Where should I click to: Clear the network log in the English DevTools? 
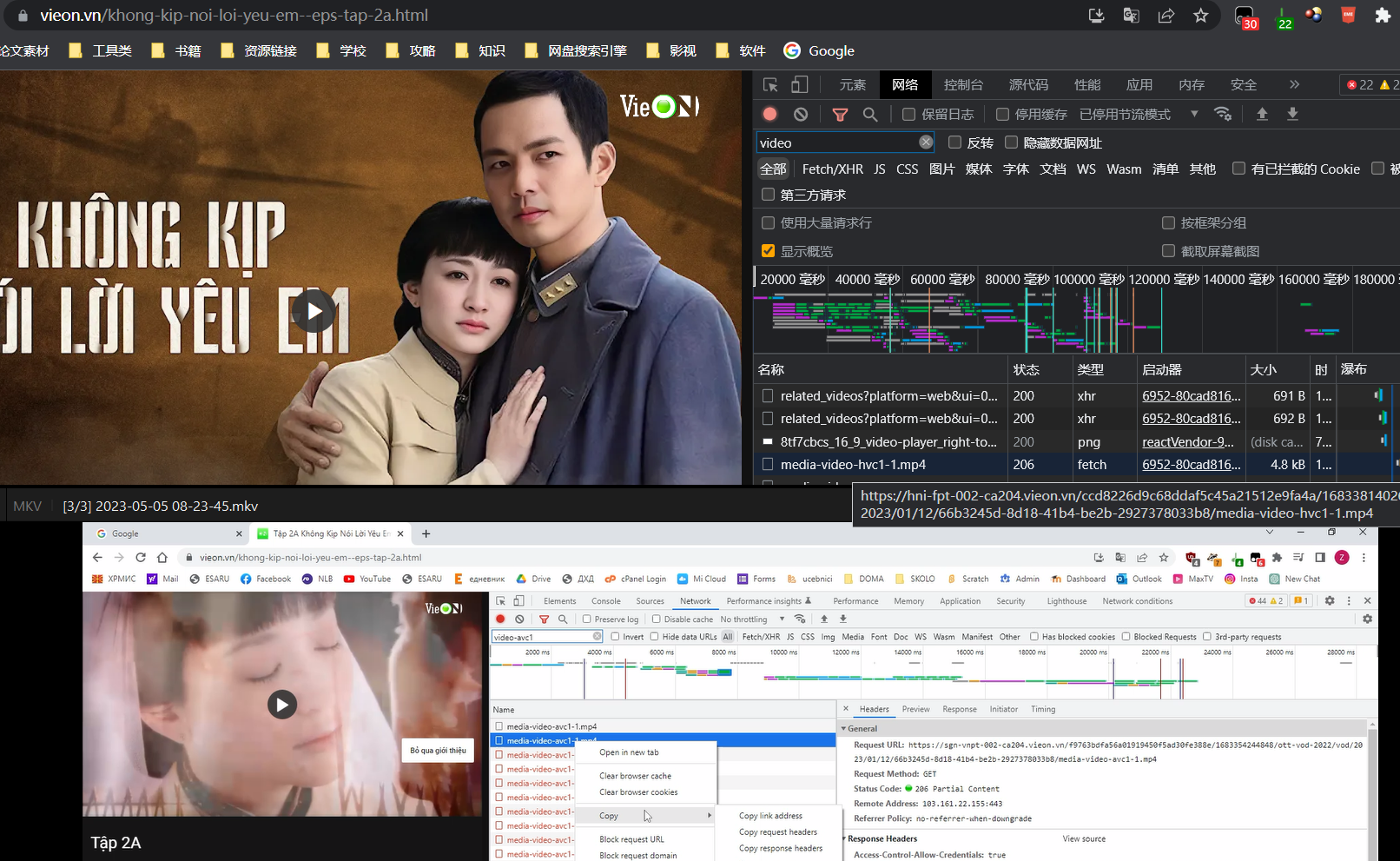[x=519, y=619]
